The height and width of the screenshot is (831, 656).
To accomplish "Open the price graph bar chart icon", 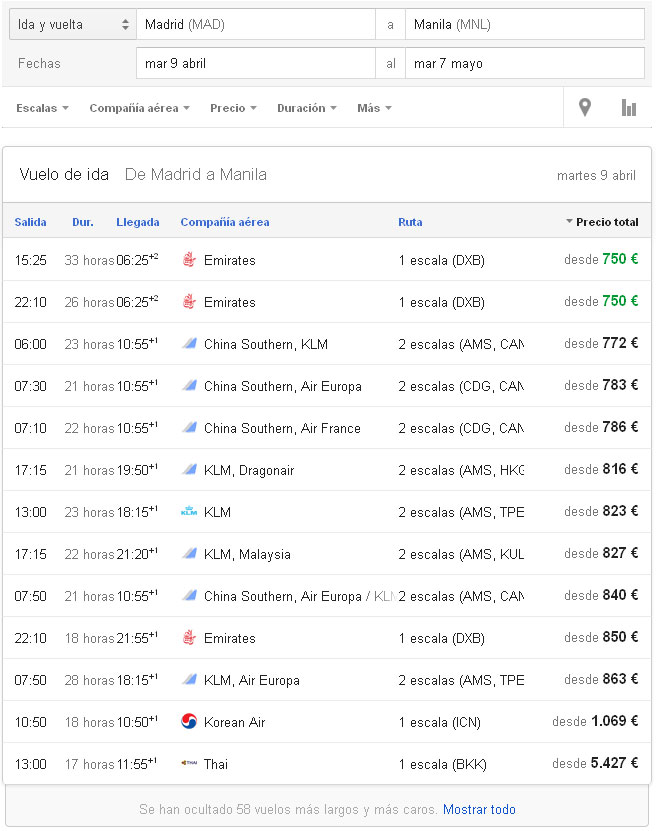I will 628,108.
